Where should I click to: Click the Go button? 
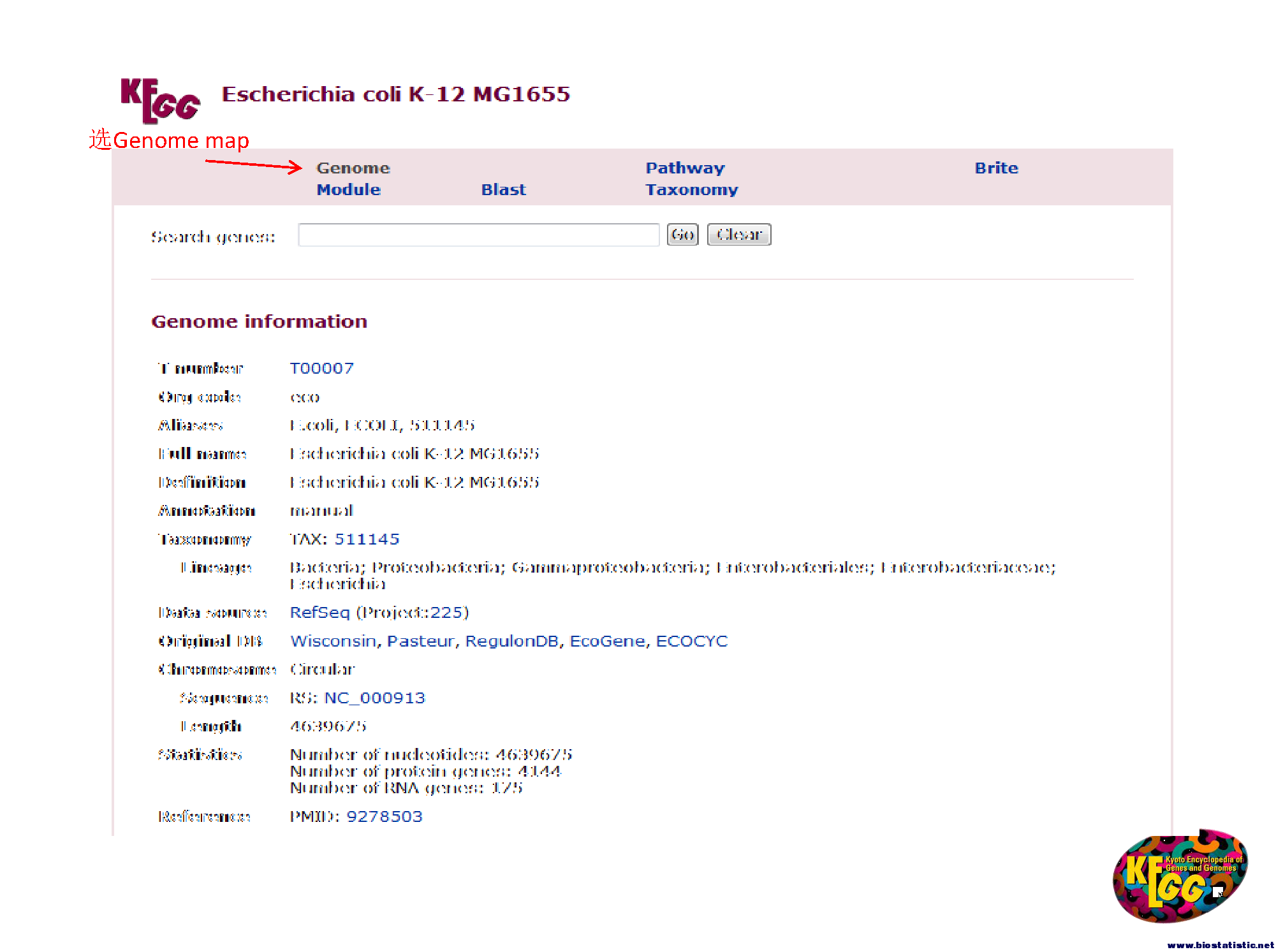tap(683, 235)
